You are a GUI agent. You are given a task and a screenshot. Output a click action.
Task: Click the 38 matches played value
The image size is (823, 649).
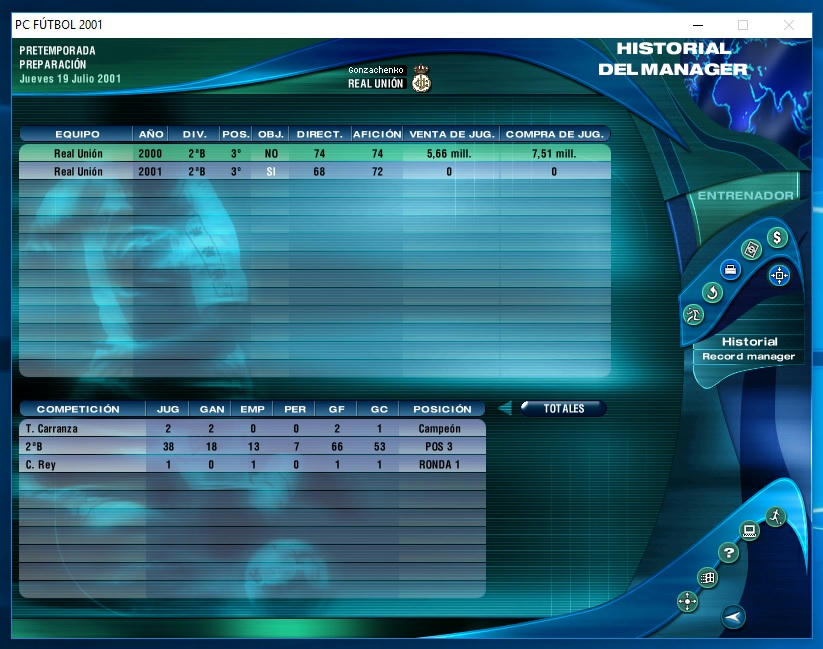pyautogui.click(x=168, y=446)
